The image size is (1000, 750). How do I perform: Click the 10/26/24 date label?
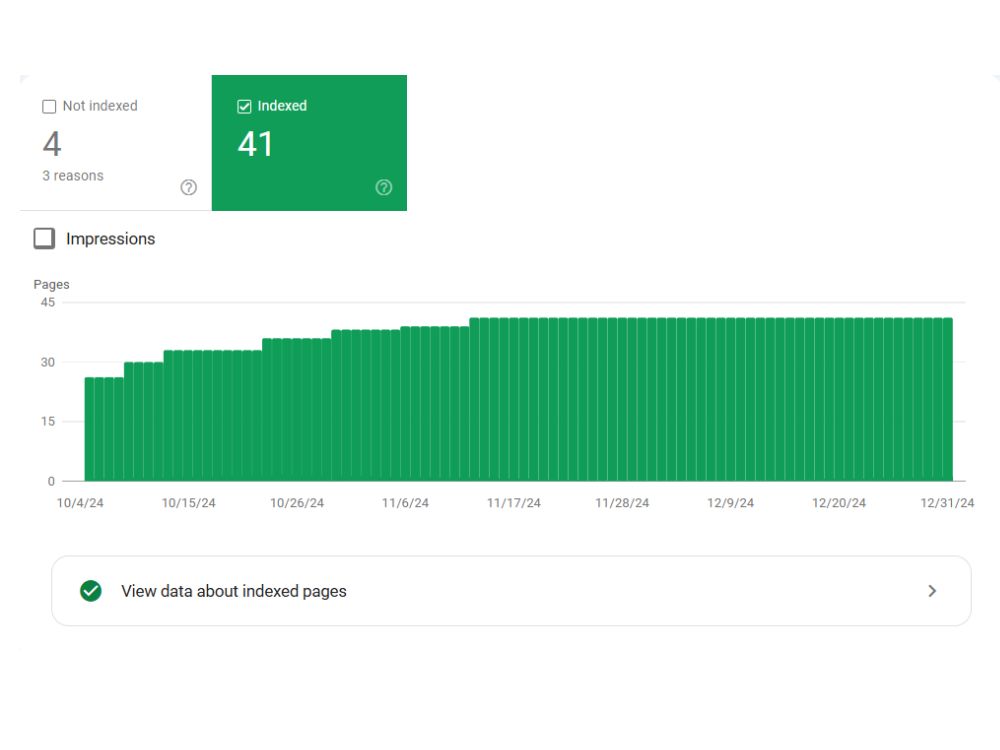(x=297, y=503)
